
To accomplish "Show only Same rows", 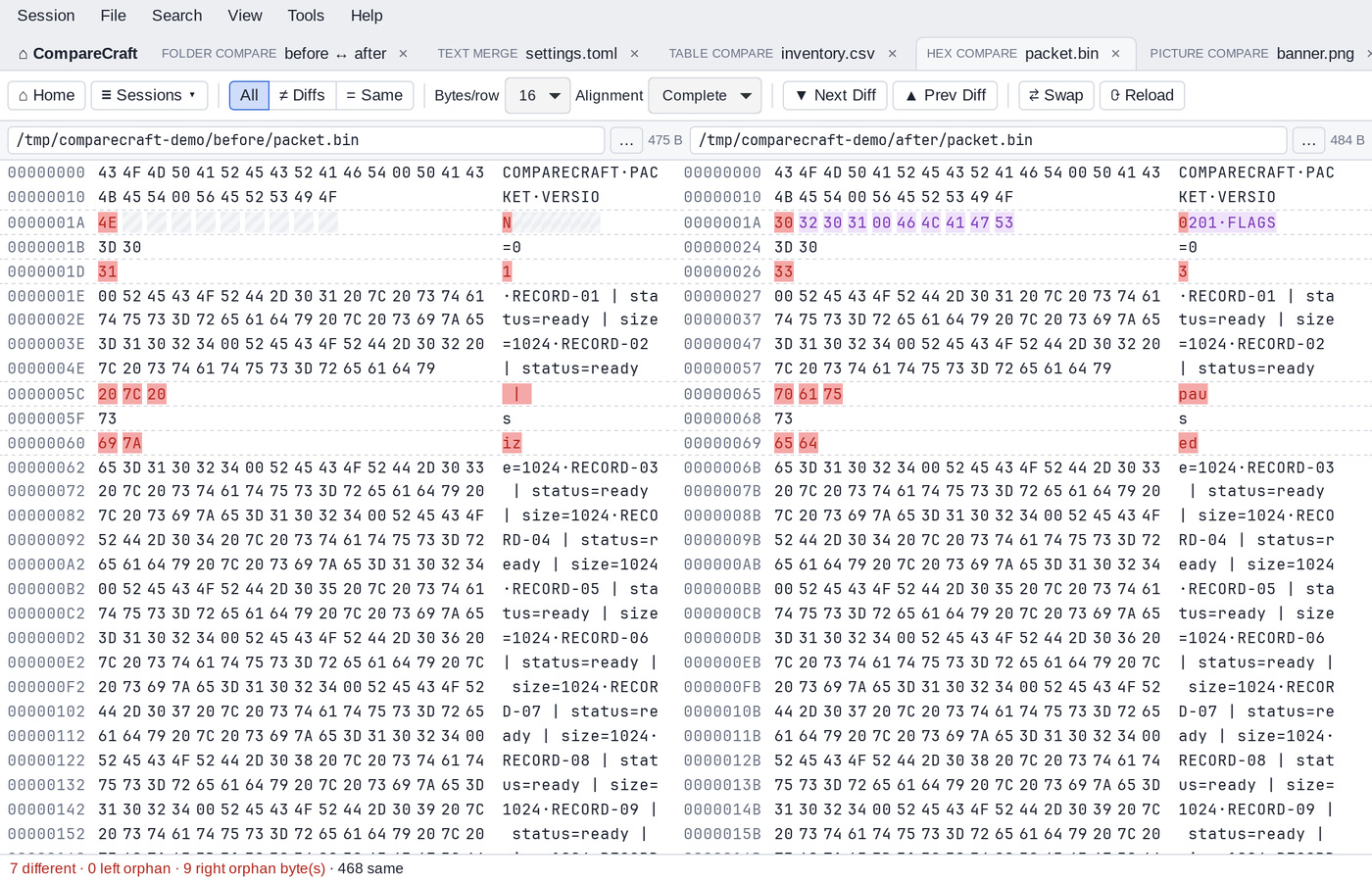I will pyautogui.click(x=374, y=95).
